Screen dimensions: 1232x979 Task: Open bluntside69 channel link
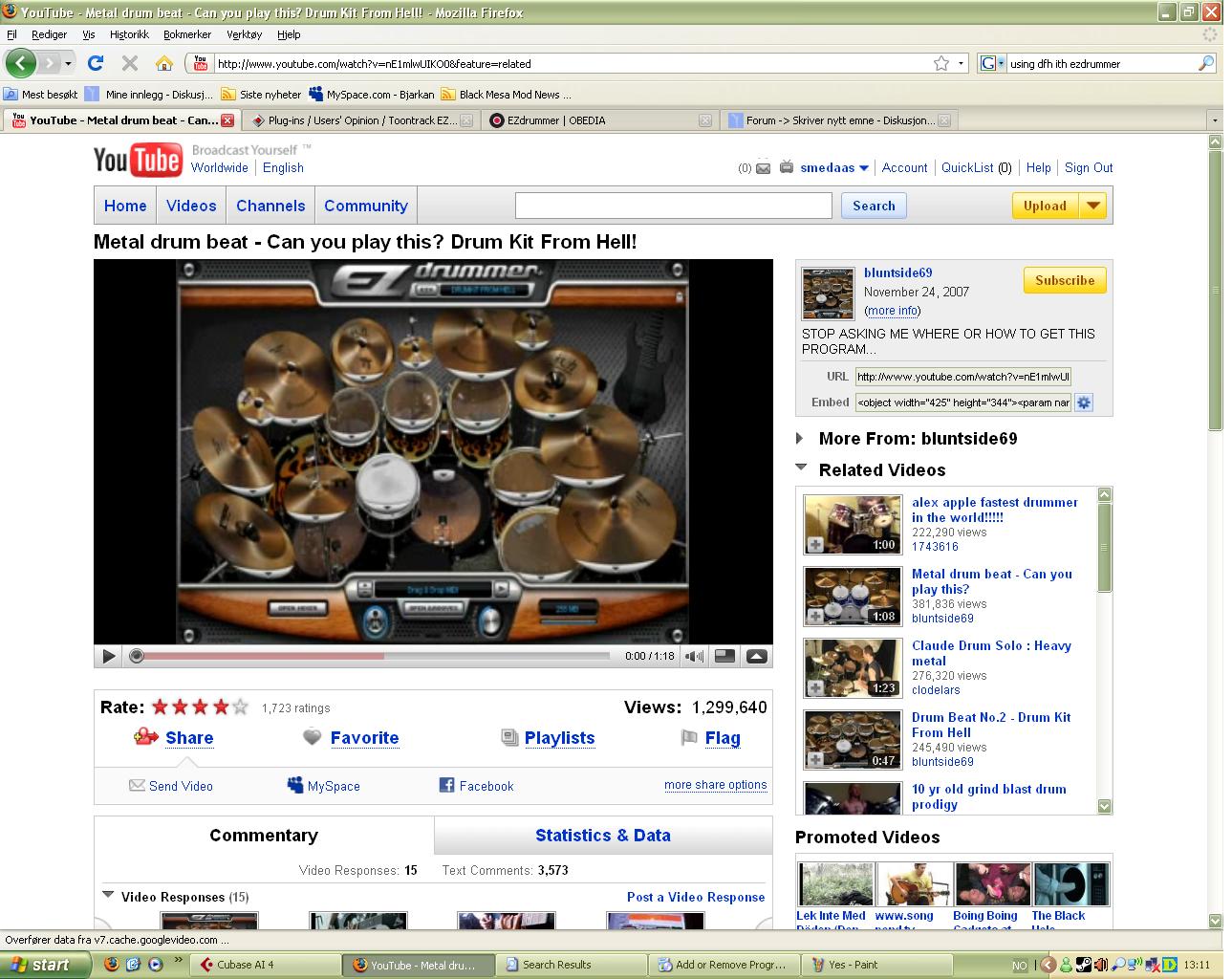[897, 272]
